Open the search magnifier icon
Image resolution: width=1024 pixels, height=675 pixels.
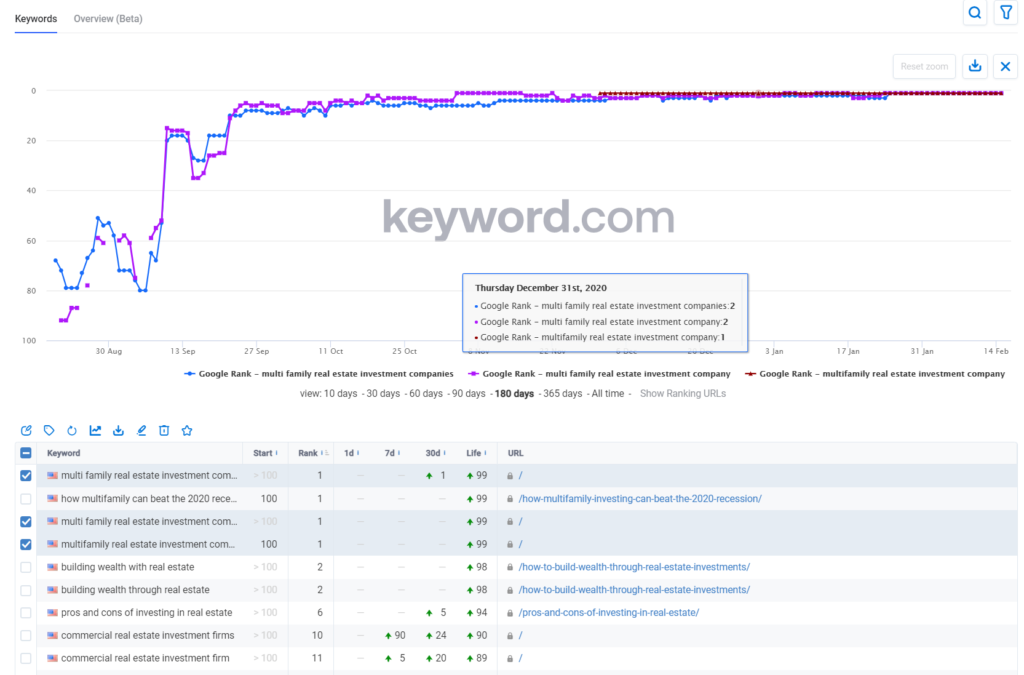(x=974, y=13)
